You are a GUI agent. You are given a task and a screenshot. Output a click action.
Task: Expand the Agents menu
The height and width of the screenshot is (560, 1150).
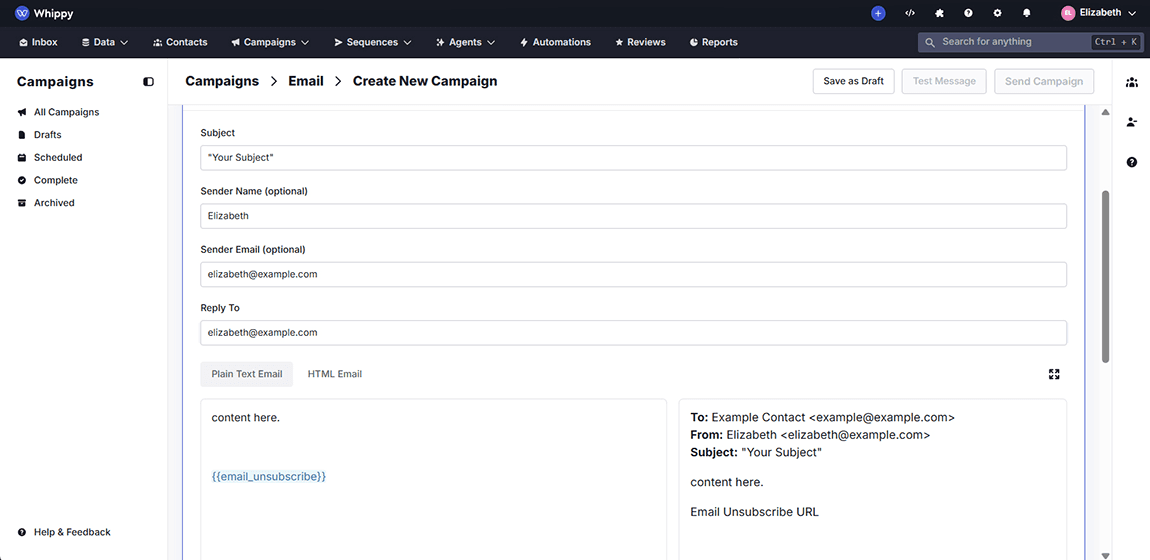[466, 43]
